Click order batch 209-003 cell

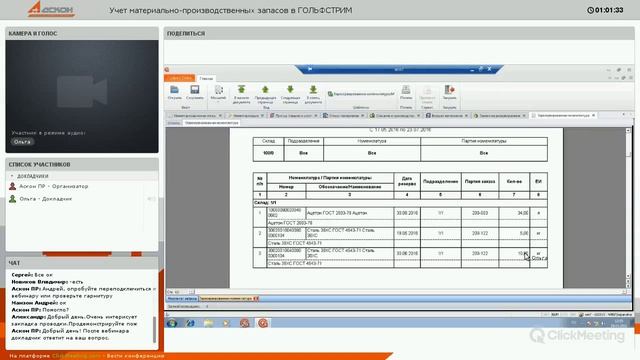(x=480, y=213)
